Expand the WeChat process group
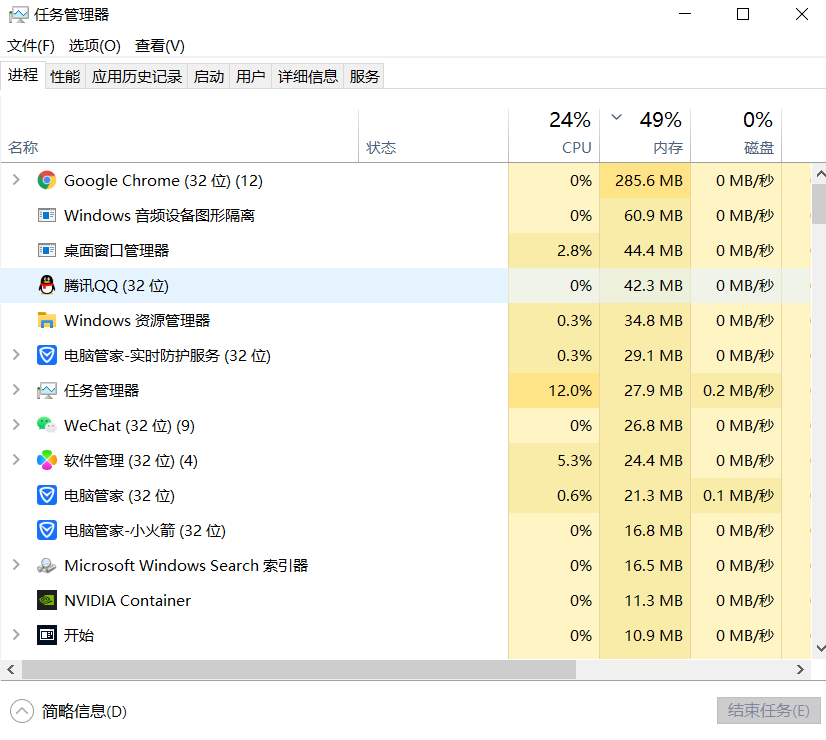 16,425
